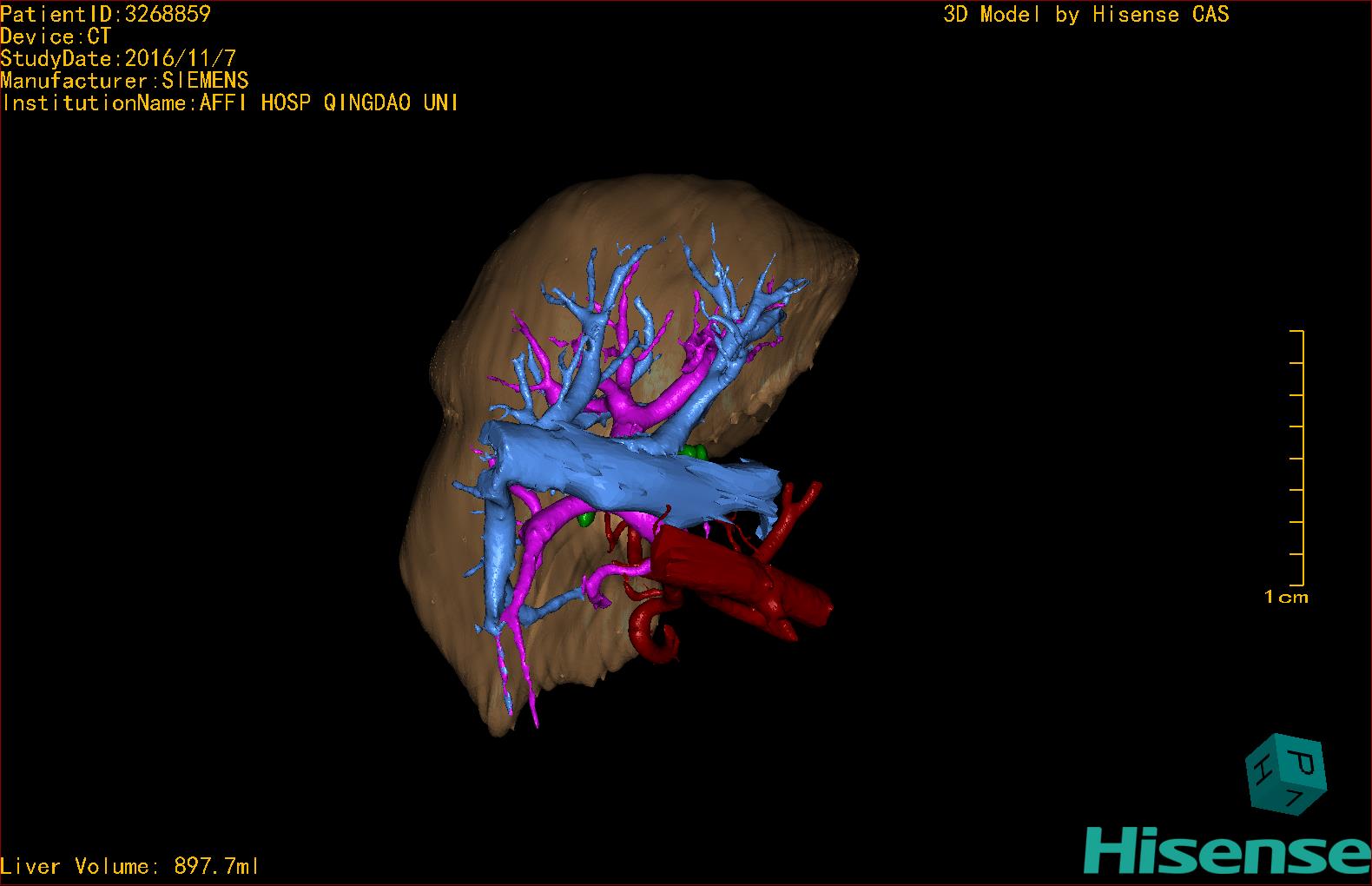
Task: Click the StudyDate 2016/11/7 label
Action: pos(118,59)
